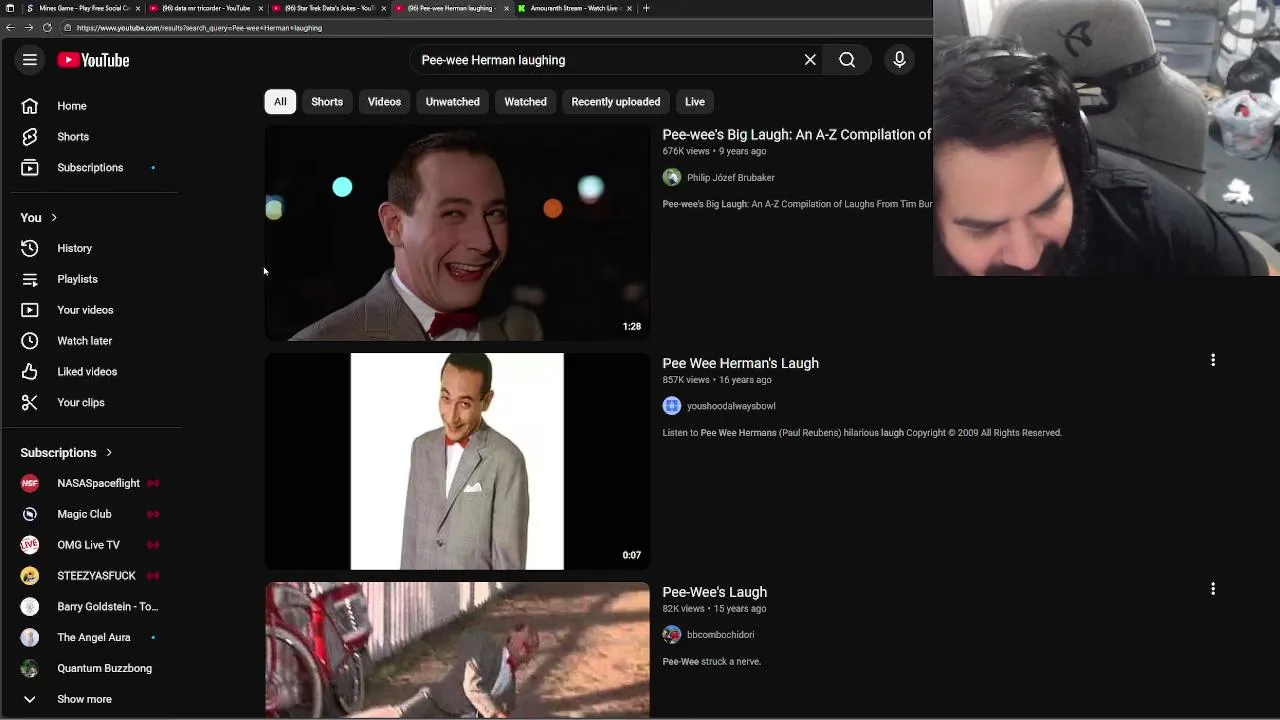The width and height of the screenshot is (1280, 720).
Task: Close the Pee-wee Herman laughing browser tab
Action: click(506, 8)
